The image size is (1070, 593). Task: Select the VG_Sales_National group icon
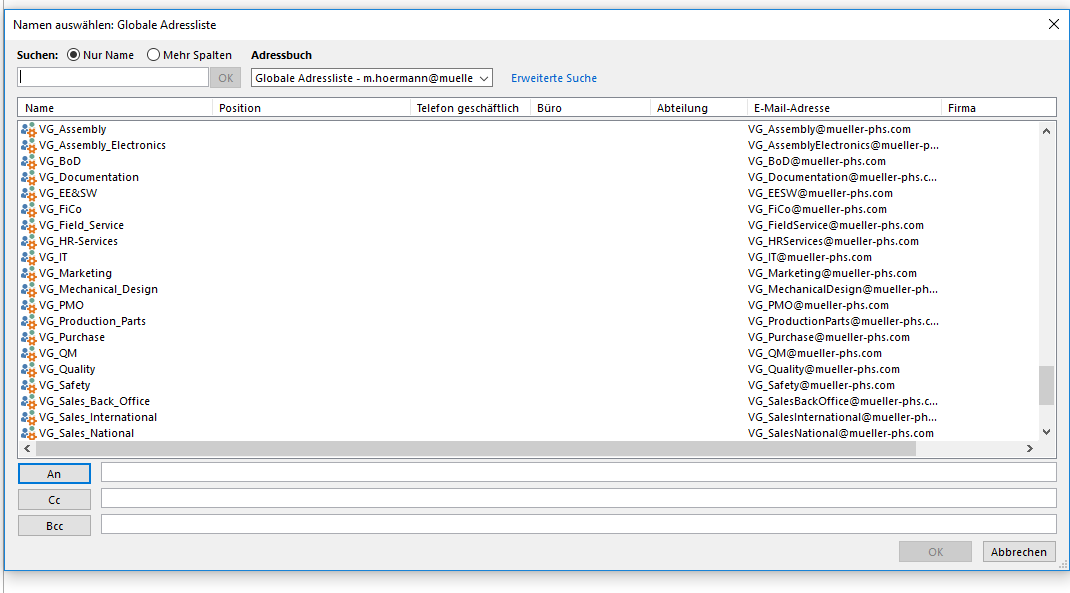click(28, 433)
